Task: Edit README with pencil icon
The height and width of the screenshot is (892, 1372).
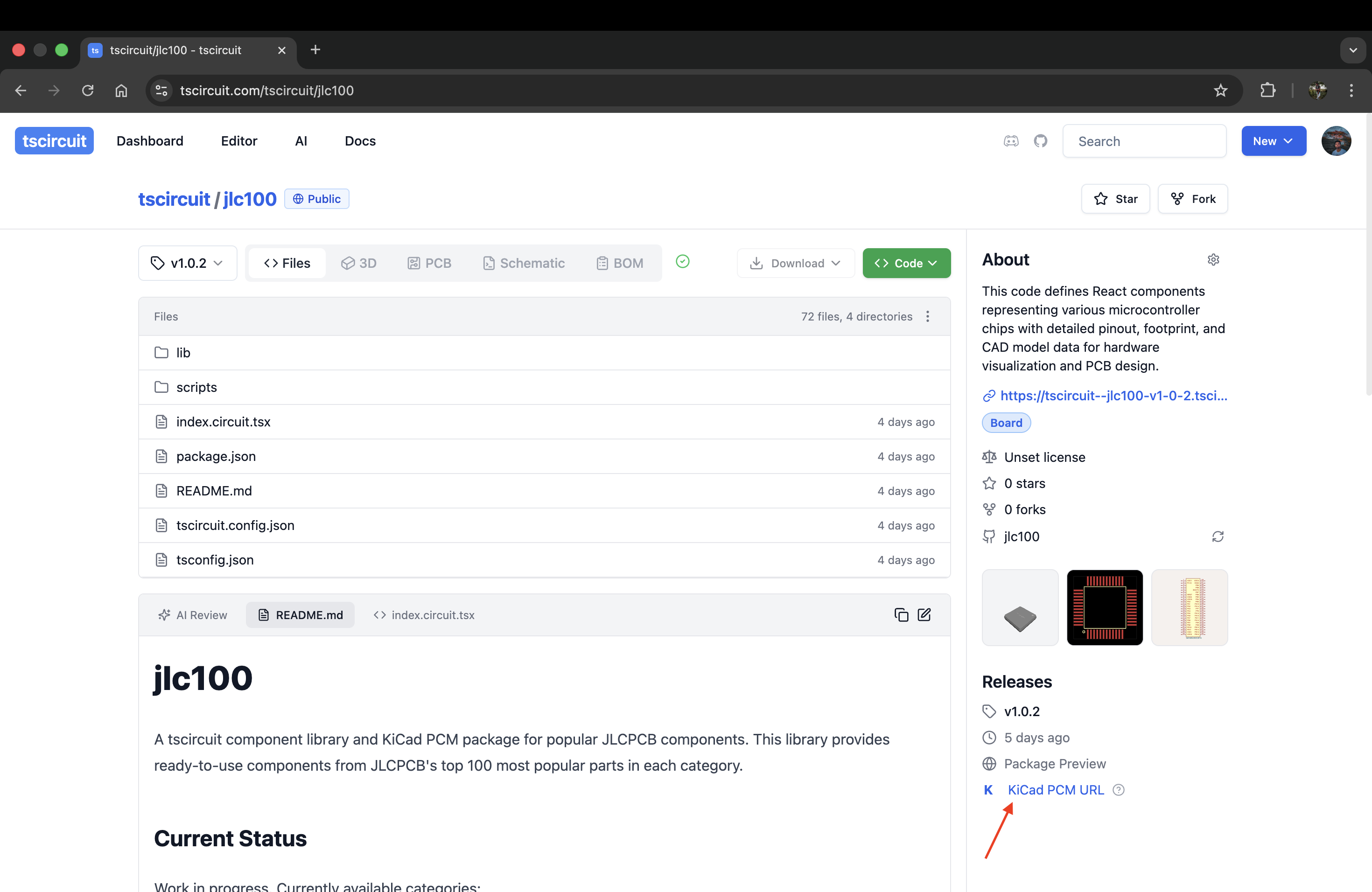Action: click(x=924, y=615)
